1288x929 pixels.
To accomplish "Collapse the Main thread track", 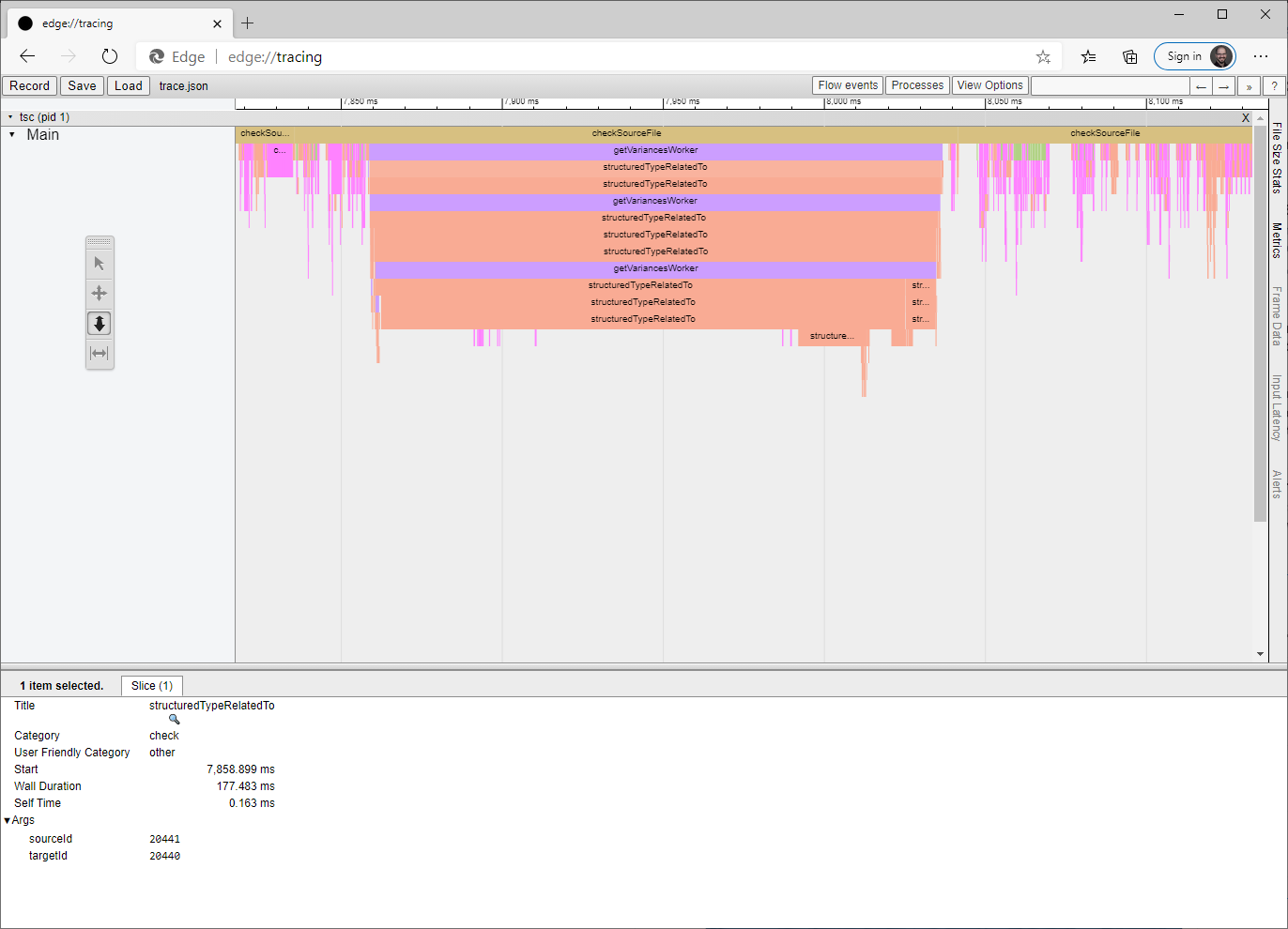I will pyautogui.click(x=12, y=135).
